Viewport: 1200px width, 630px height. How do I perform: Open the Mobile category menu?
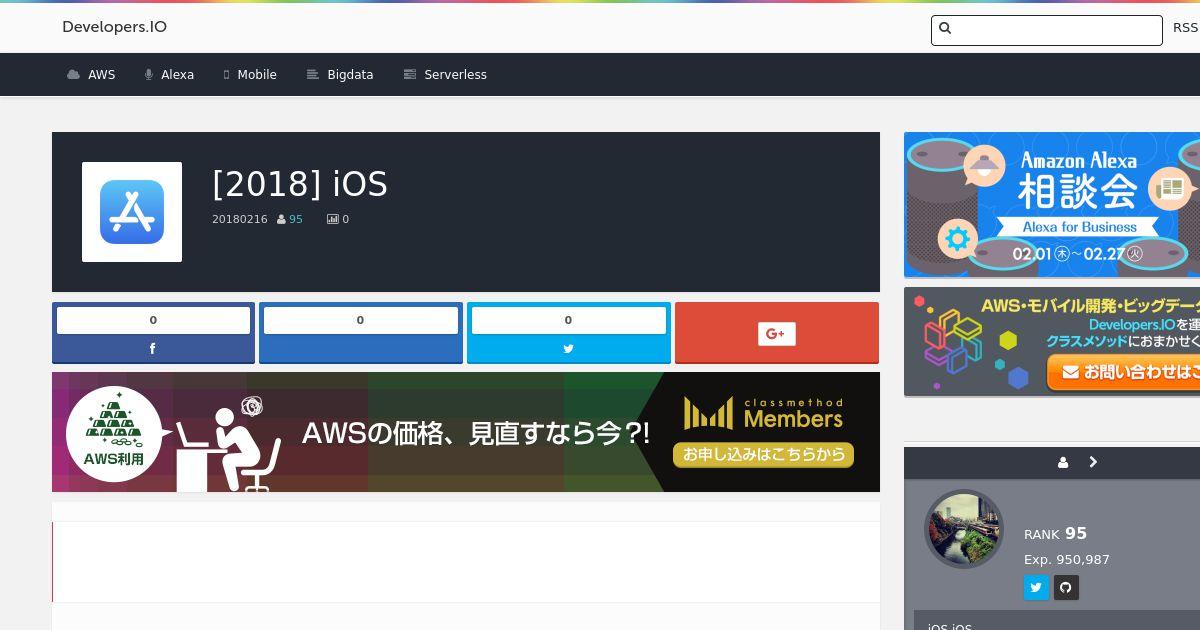click(x=250, y=75)
